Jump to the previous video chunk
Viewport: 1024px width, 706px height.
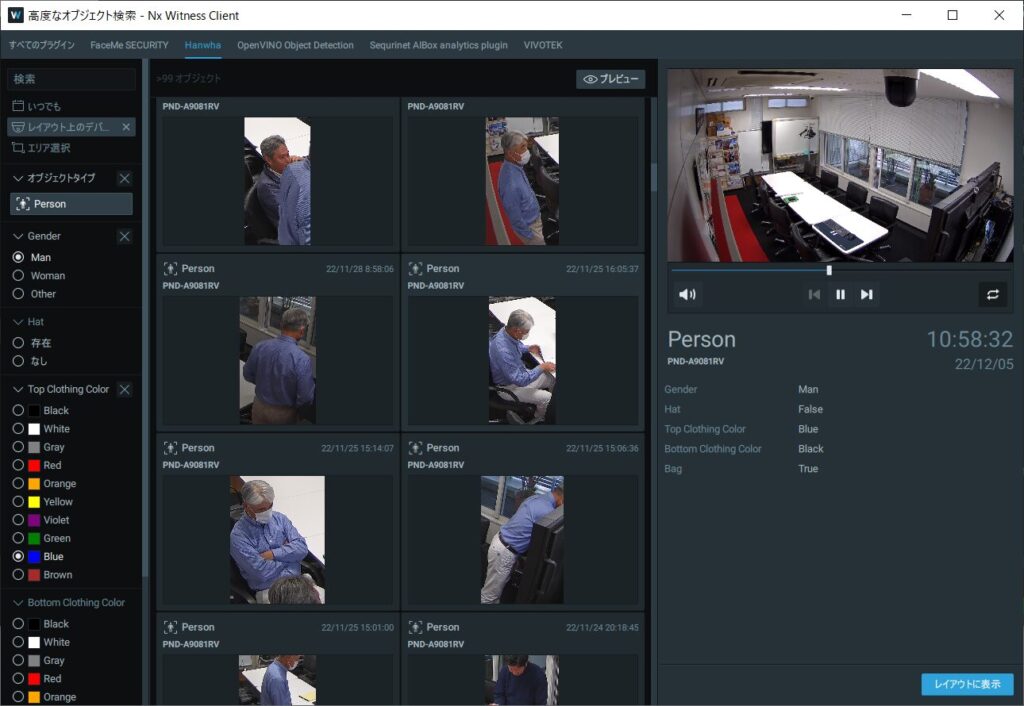click(x=814, y=294)
